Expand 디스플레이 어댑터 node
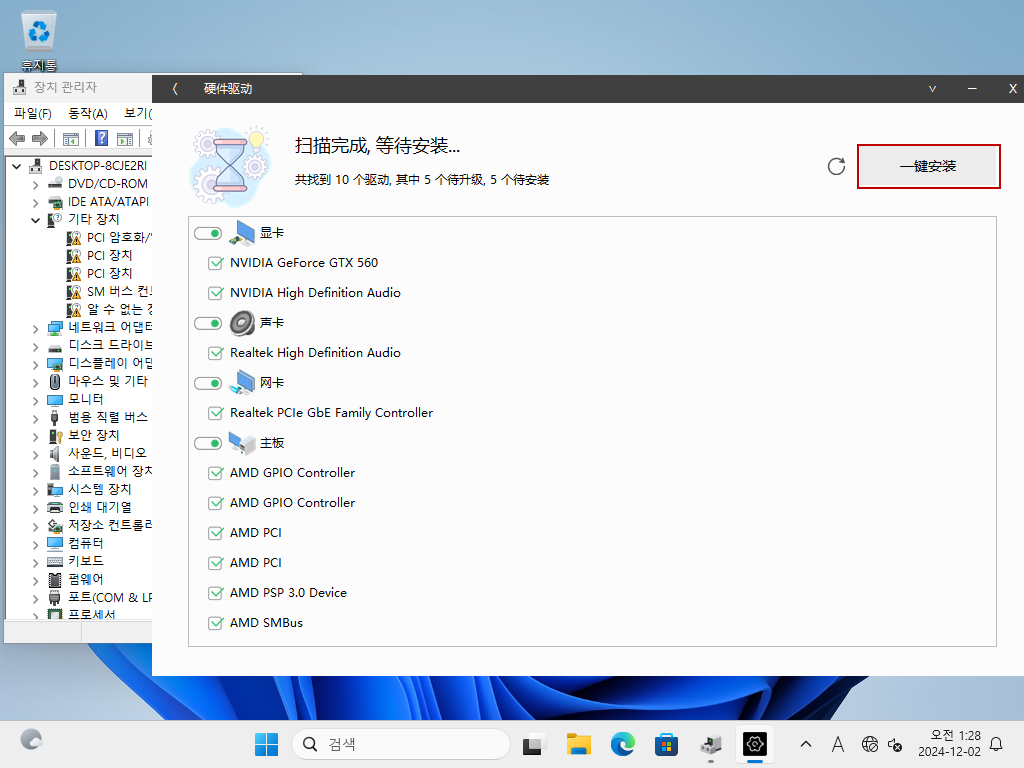Screen dimensions: 1024x768 35,364
